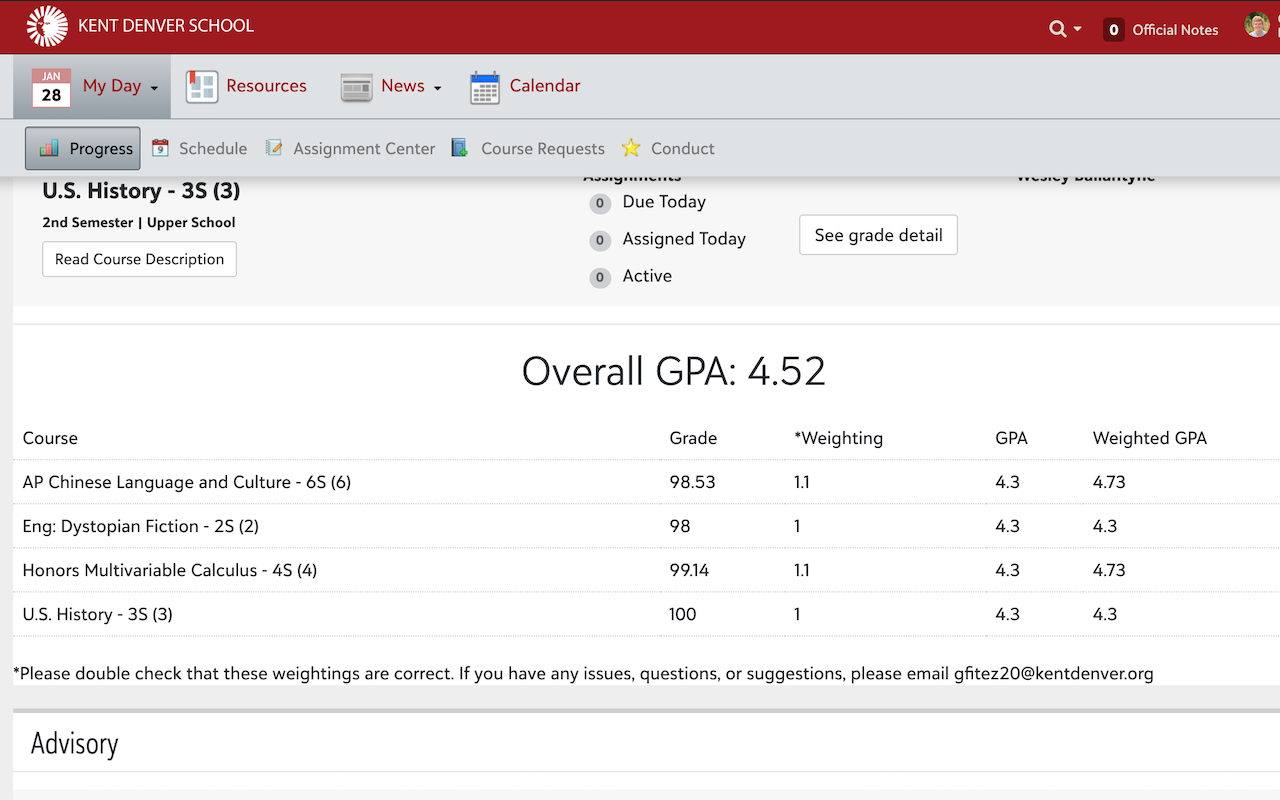Screen dimensions: 1280x800
Task: Click the Schedule calendar icon
Action: point(160,148)
